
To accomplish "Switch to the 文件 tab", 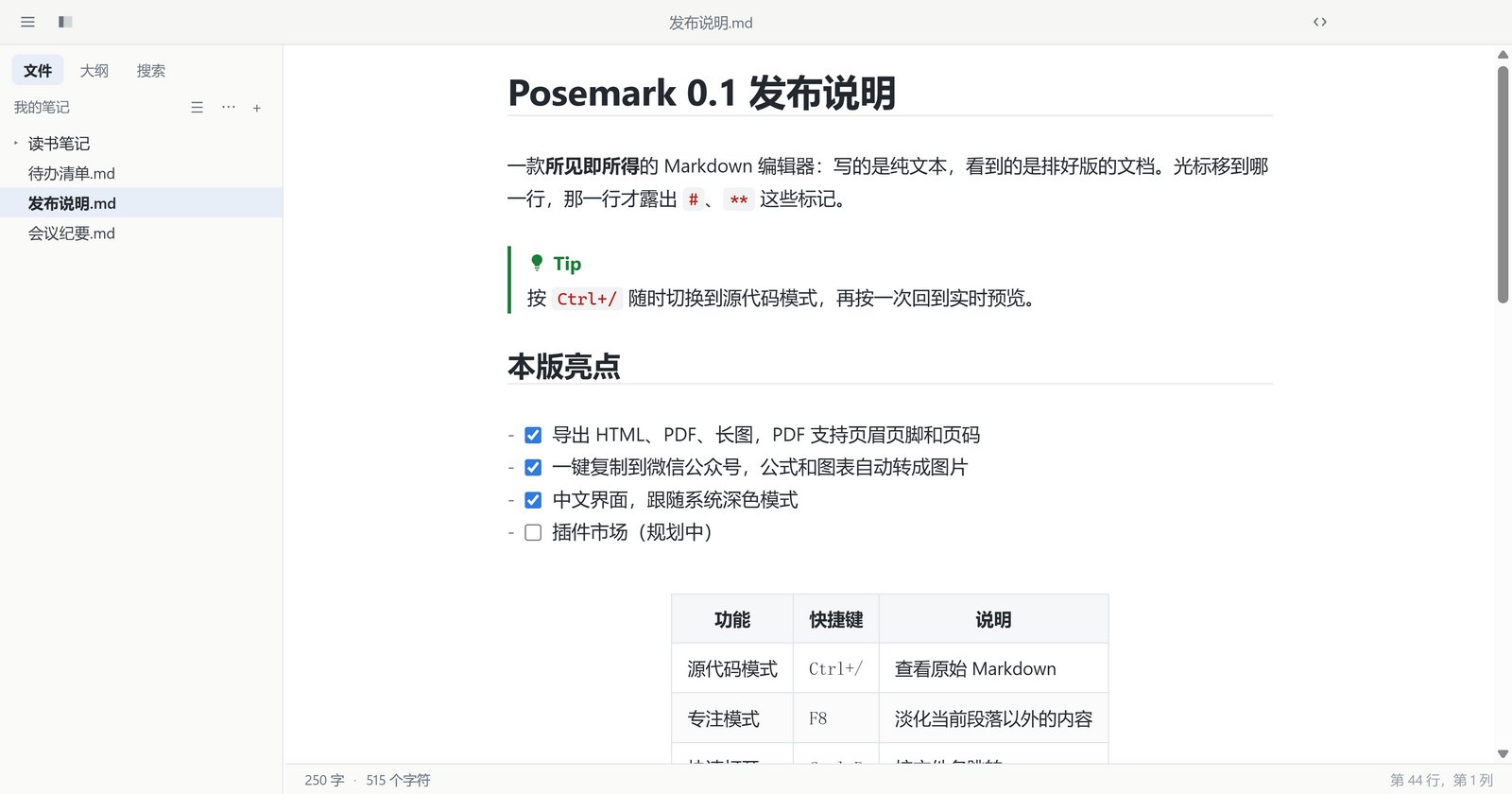I will pos(38,70).
